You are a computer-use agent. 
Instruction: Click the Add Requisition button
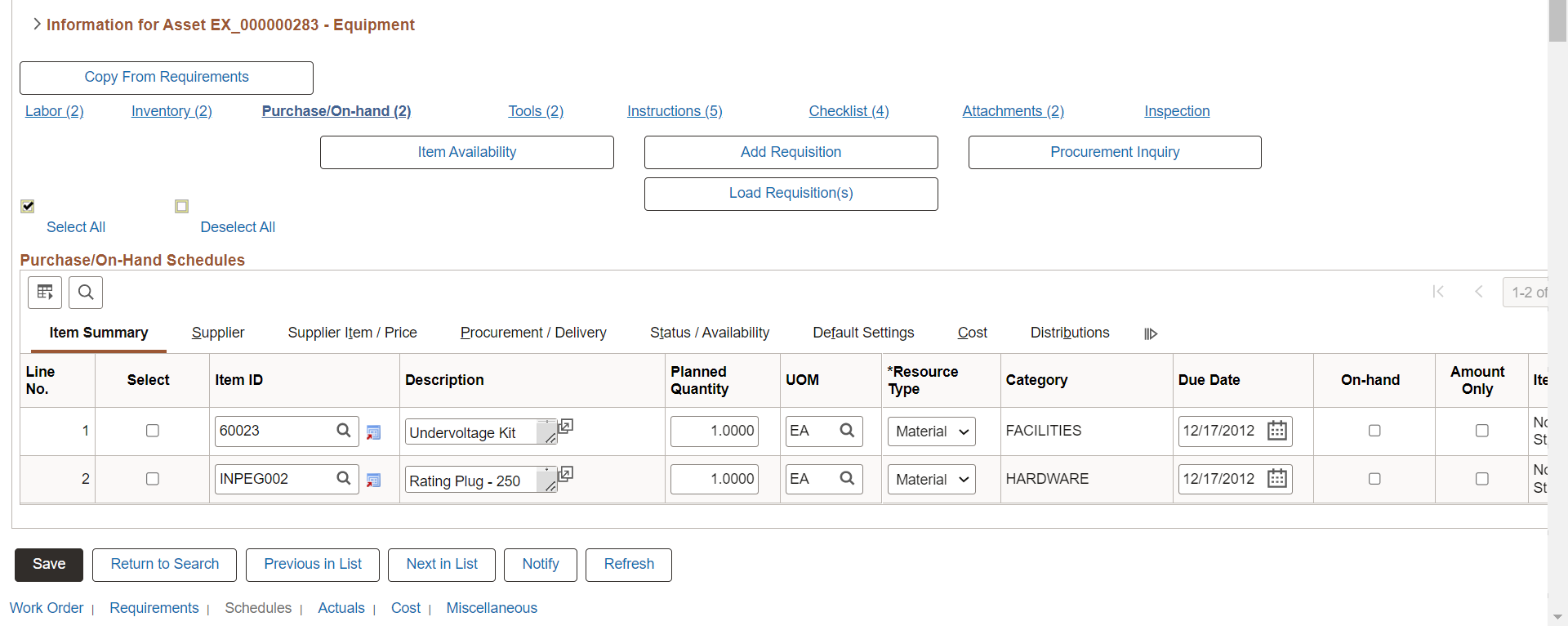[791, 153]
